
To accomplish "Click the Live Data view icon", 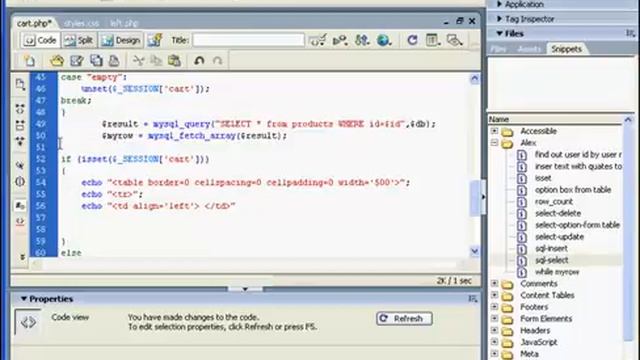I will (x=155, y=40).
